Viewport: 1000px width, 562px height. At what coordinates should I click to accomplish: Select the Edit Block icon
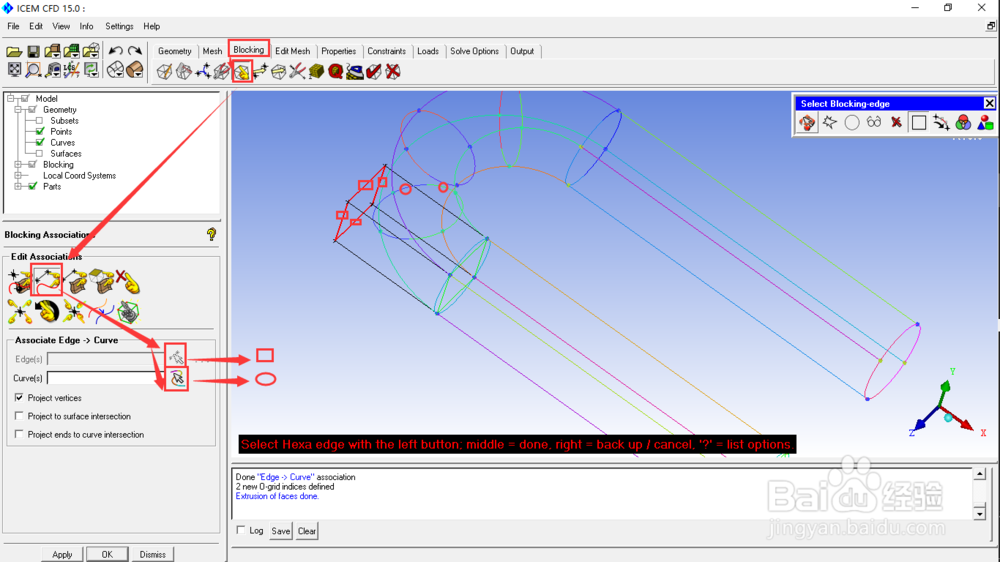[x=222, y=71]
